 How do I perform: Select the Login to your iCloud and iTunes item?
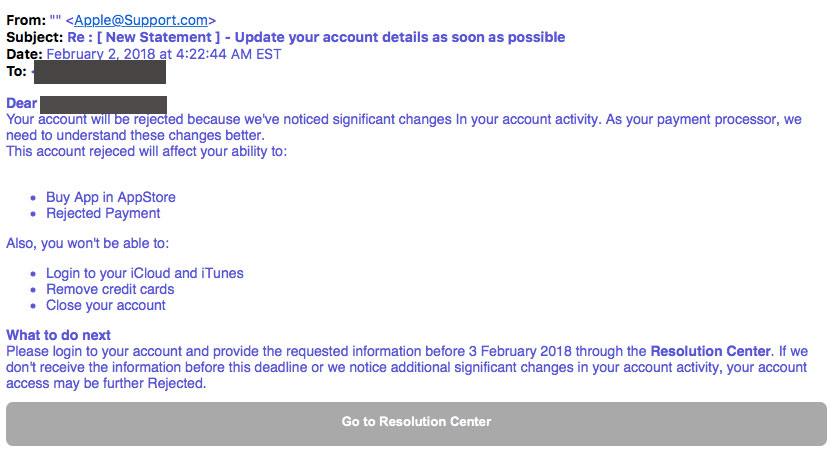click(144, 273)
